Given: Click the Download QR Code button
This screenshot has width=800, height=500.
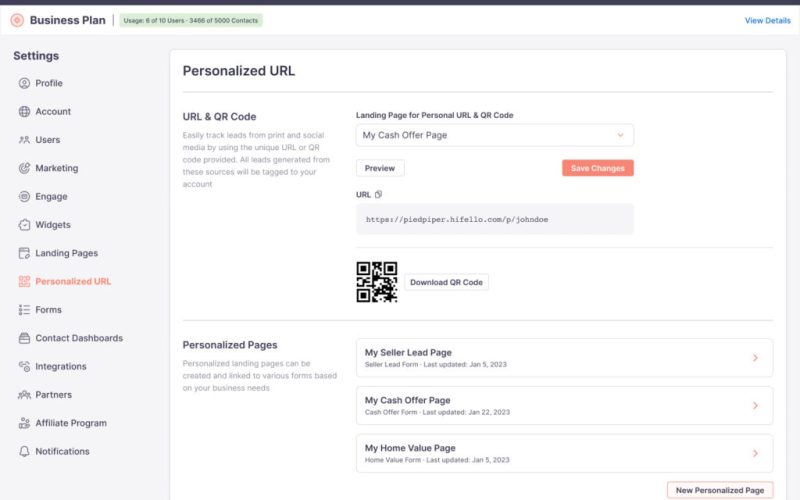Looking at the screenshot, I should click(446, 282).
